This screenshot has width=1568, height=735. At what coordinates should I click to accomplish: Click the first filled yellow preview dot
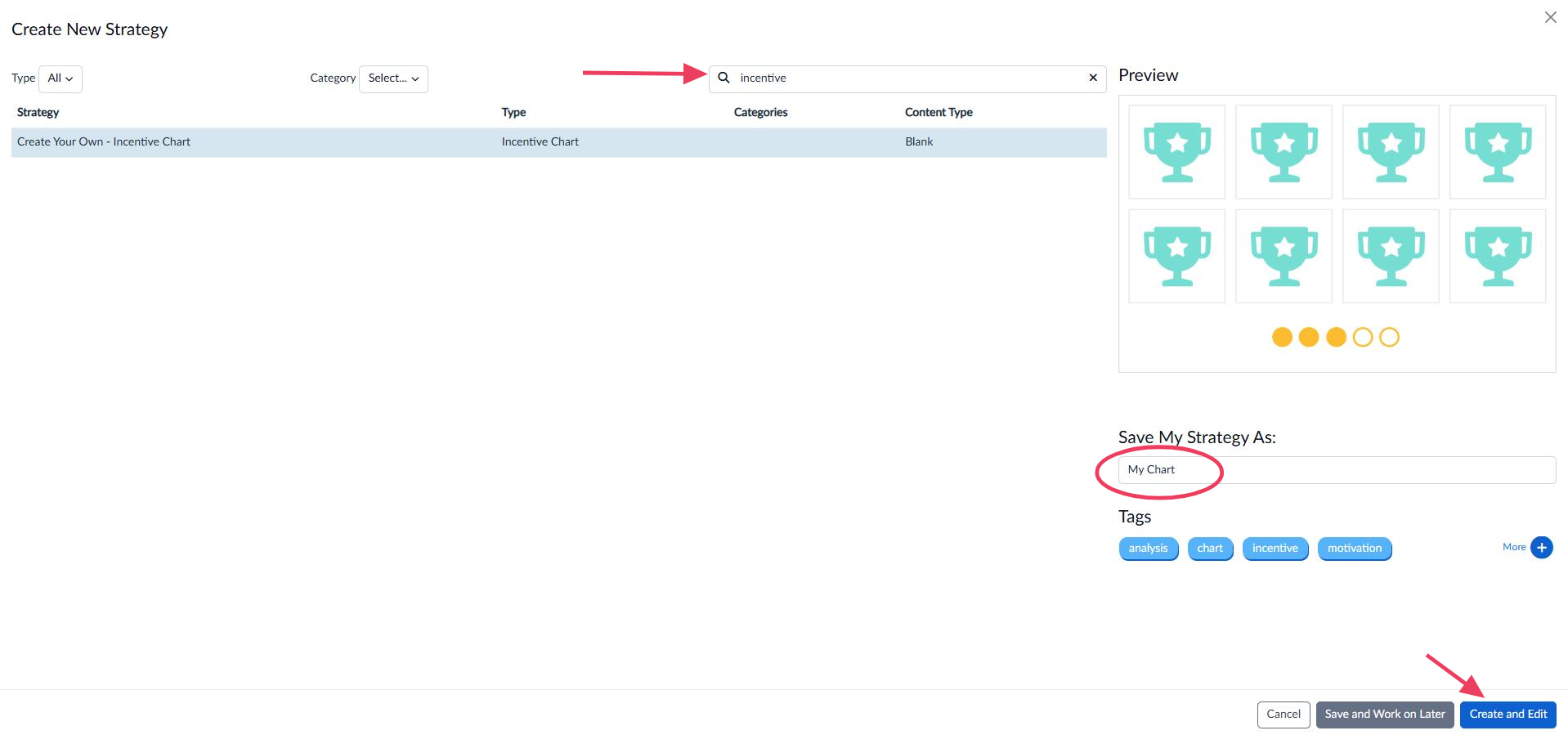click(x=1282, y=337)
